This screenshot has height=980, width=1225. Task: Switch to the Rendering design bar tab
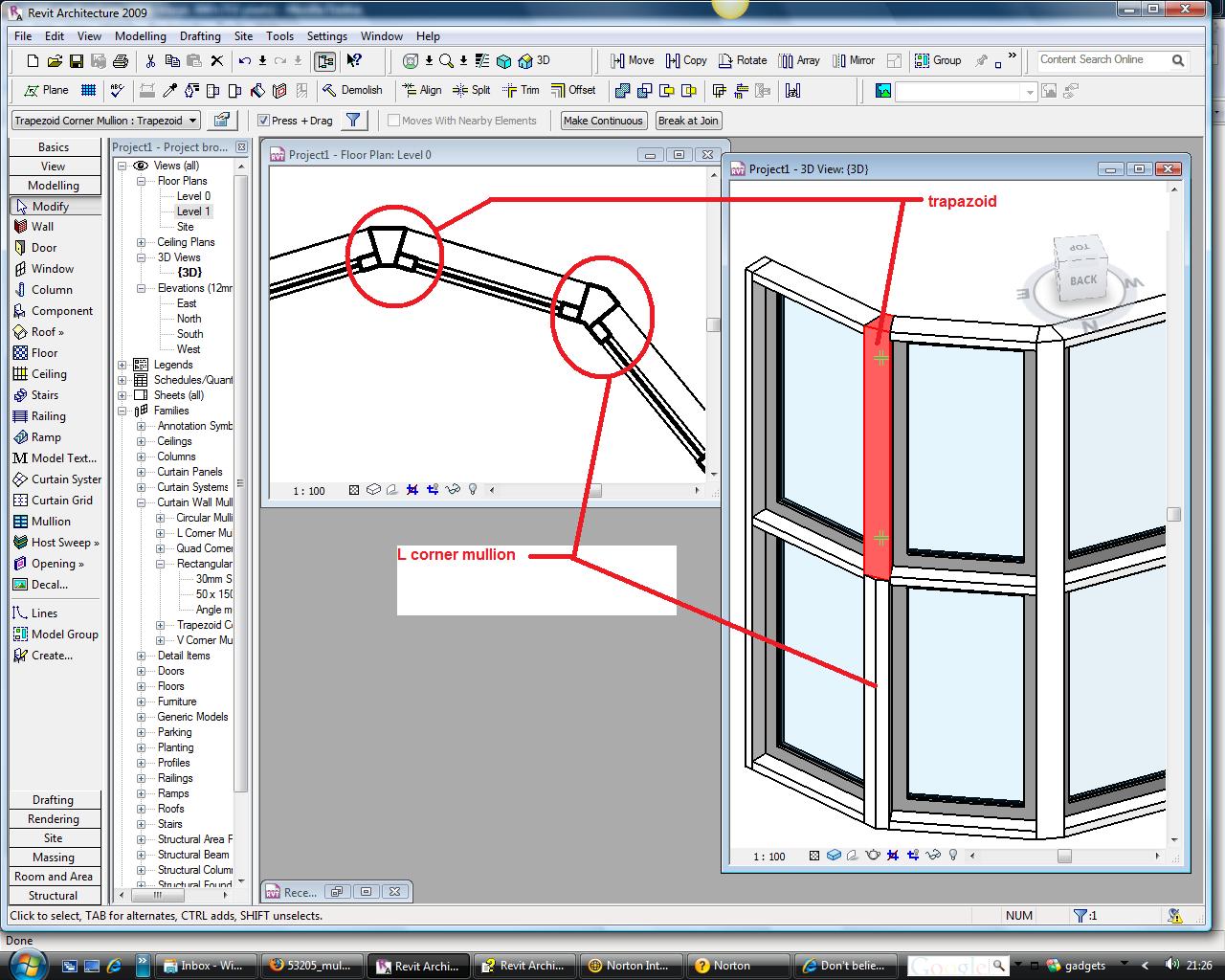pyautogui.click(x=54, y=819)
